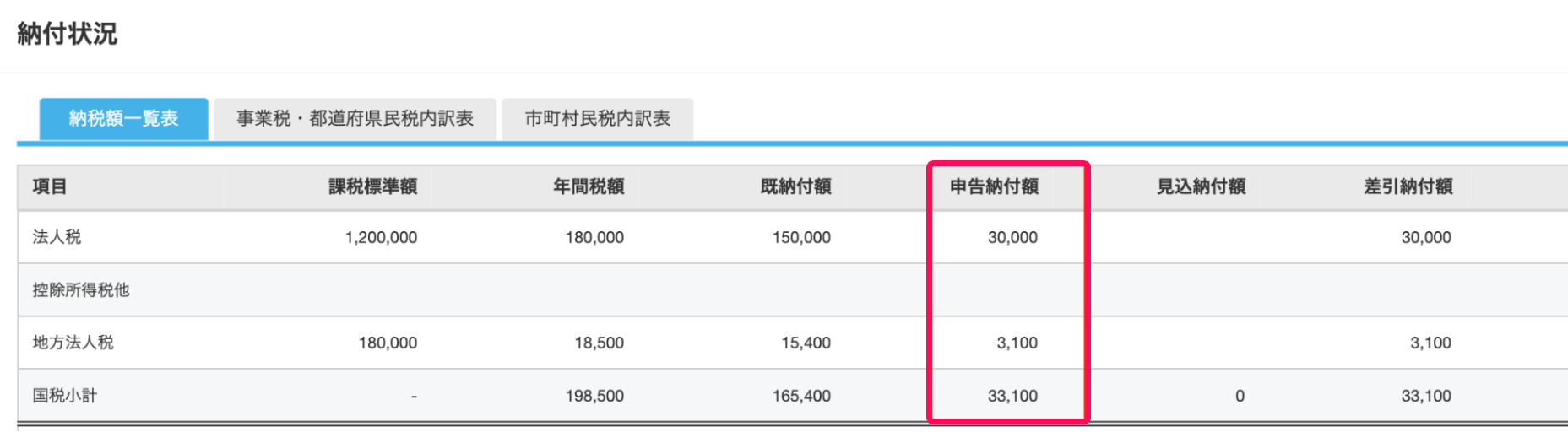Select the 法人税 row label

tap(57, 237)
